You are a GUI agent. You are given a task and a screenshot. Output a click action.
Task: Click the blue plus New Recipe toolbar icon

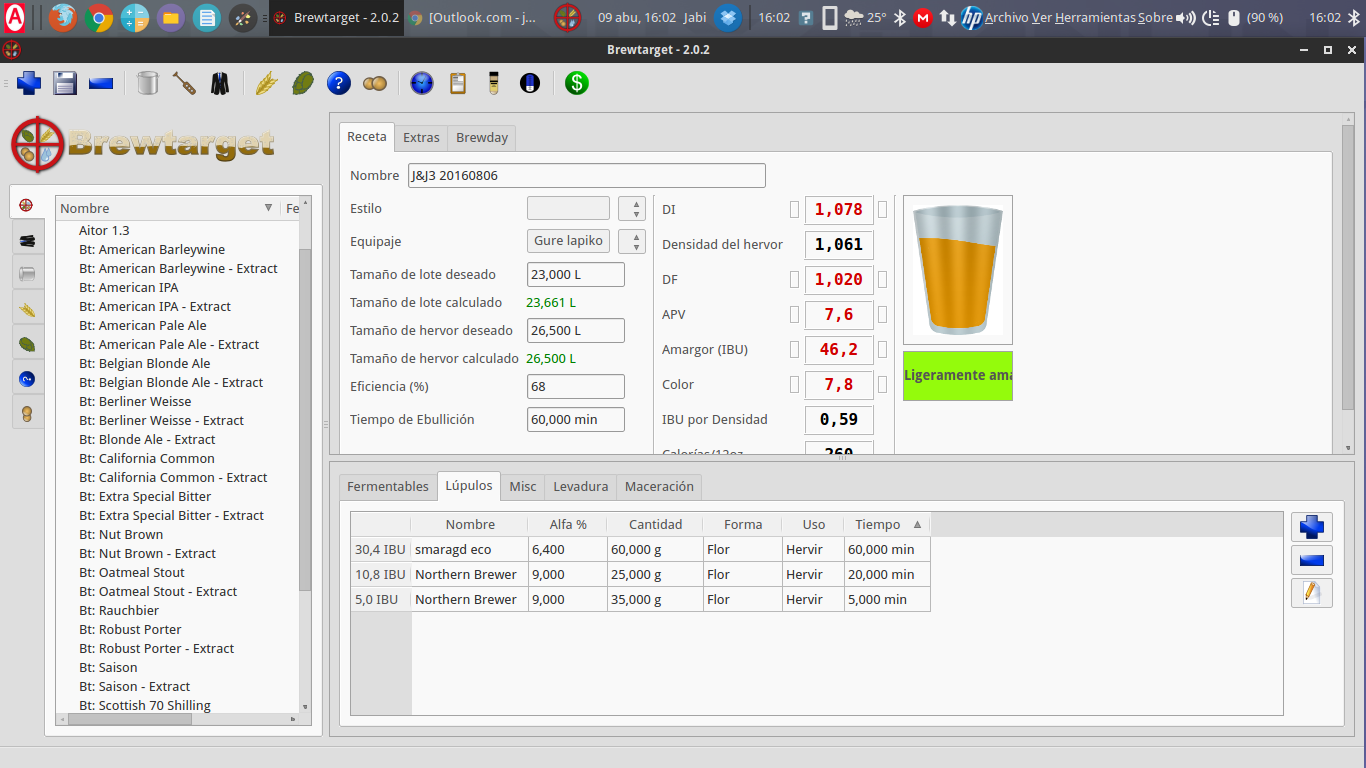point(29,84)
